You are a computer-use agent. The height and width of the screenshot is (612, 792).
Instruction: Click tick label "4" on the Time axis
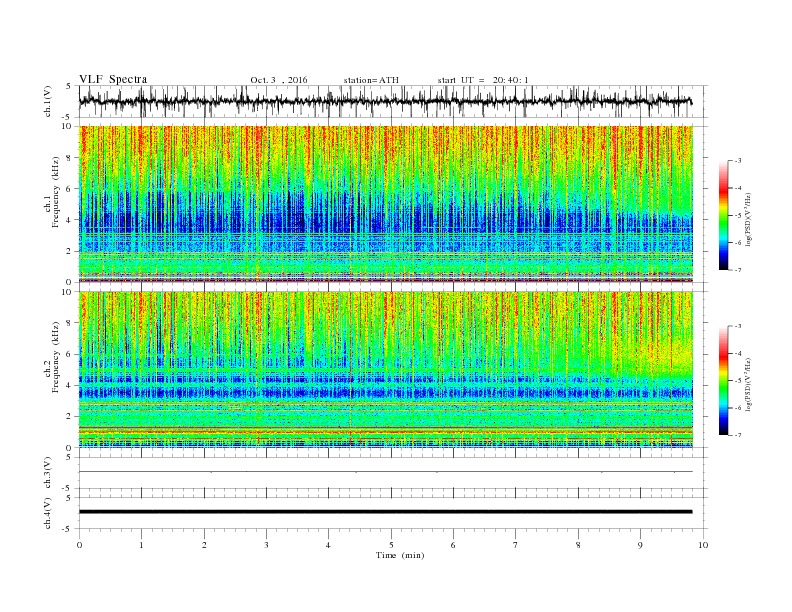pos(328,545)
